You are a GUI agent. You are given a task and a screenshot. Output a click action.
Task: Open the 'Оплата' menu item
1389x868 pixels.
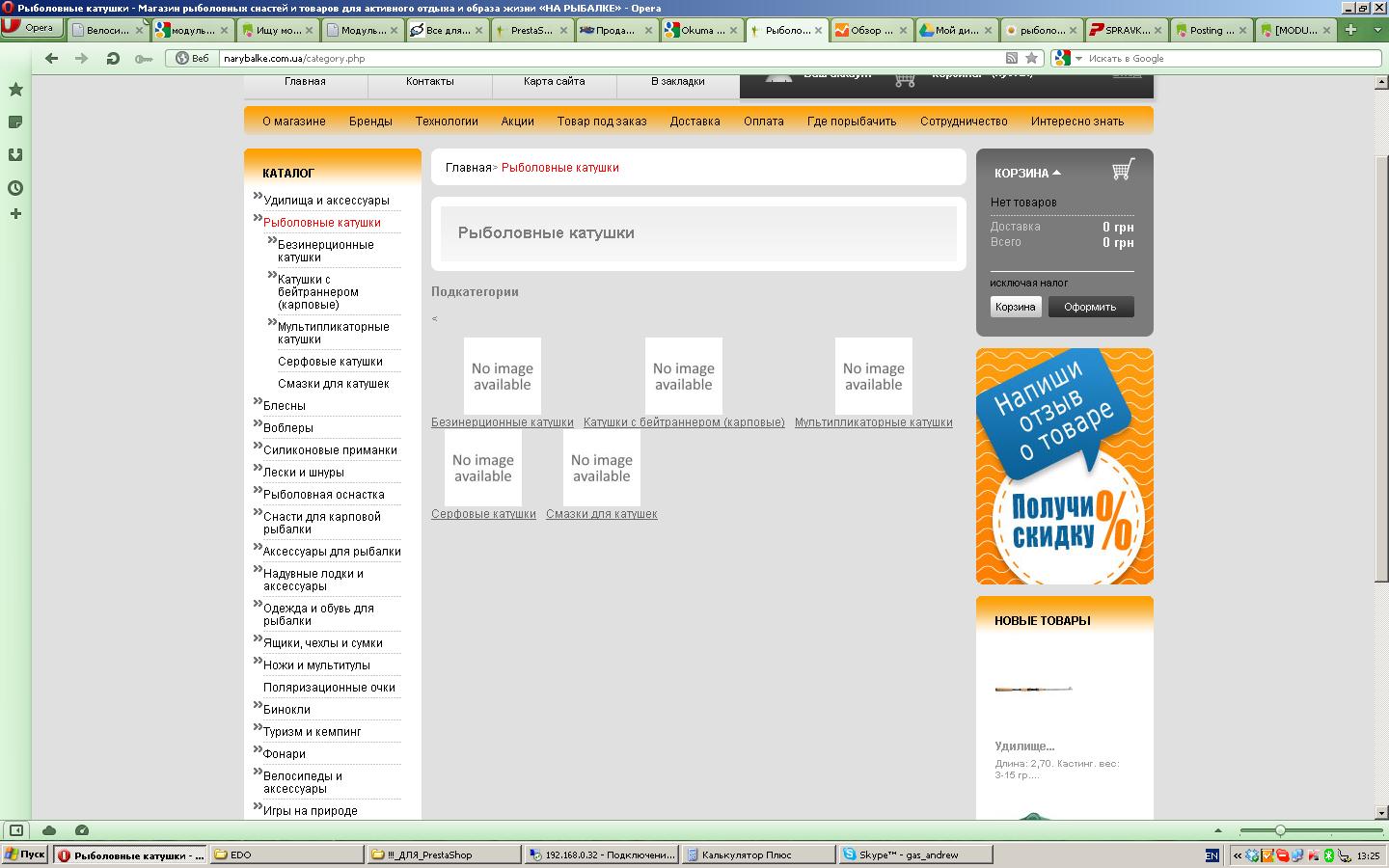tap(764, 122)
